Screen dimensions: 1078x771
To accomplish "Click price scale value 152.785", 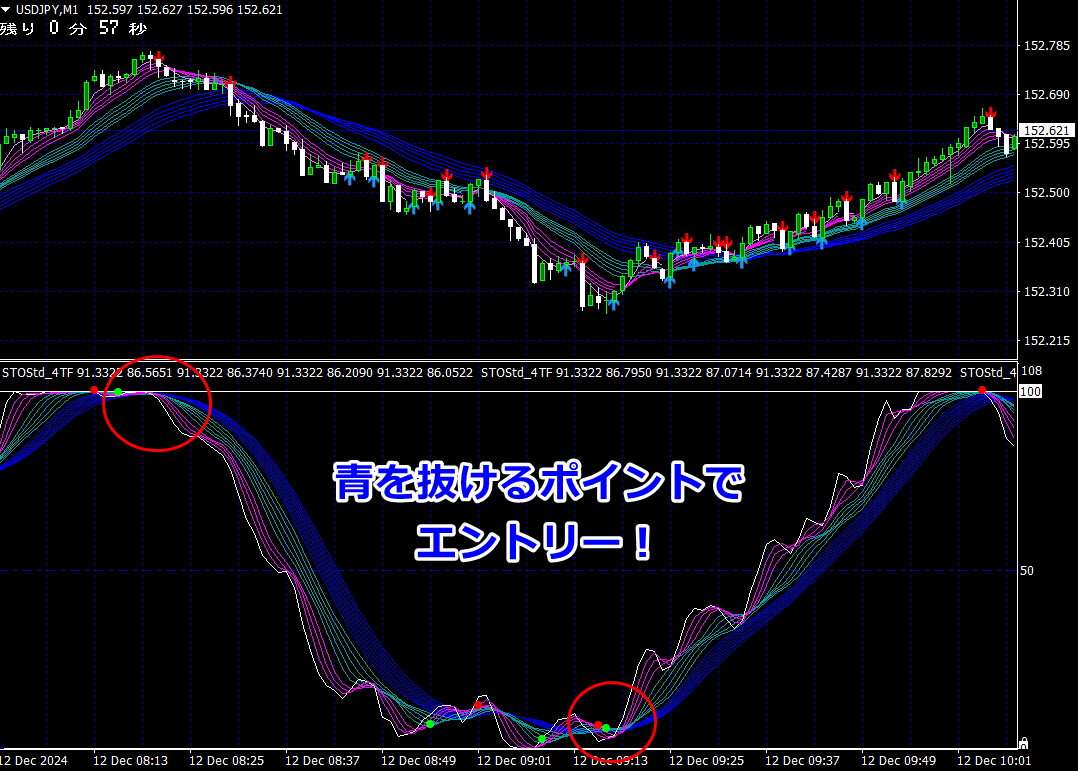I will [1046, 46].
